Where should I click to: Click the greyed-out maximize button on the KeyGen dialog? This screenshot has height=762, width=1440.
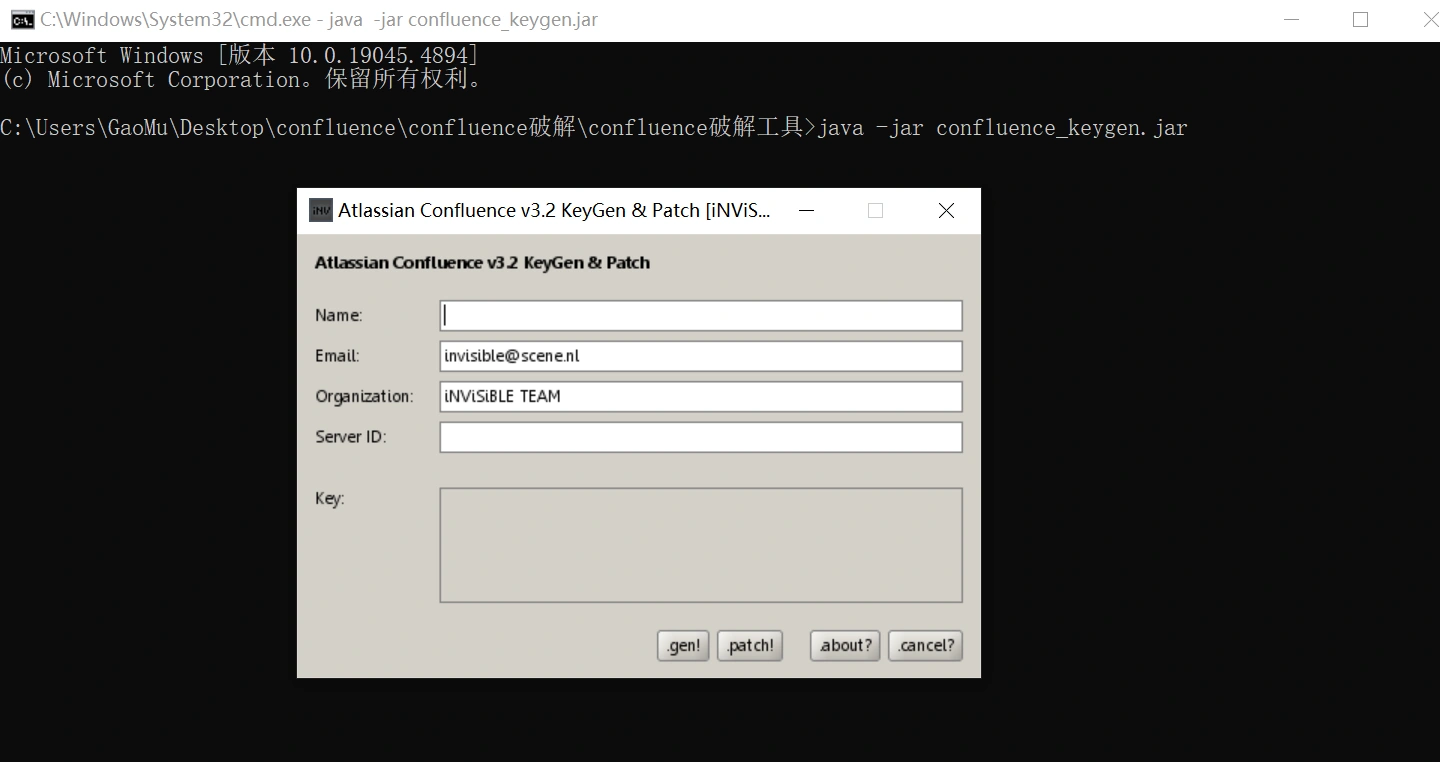(875, 211)
